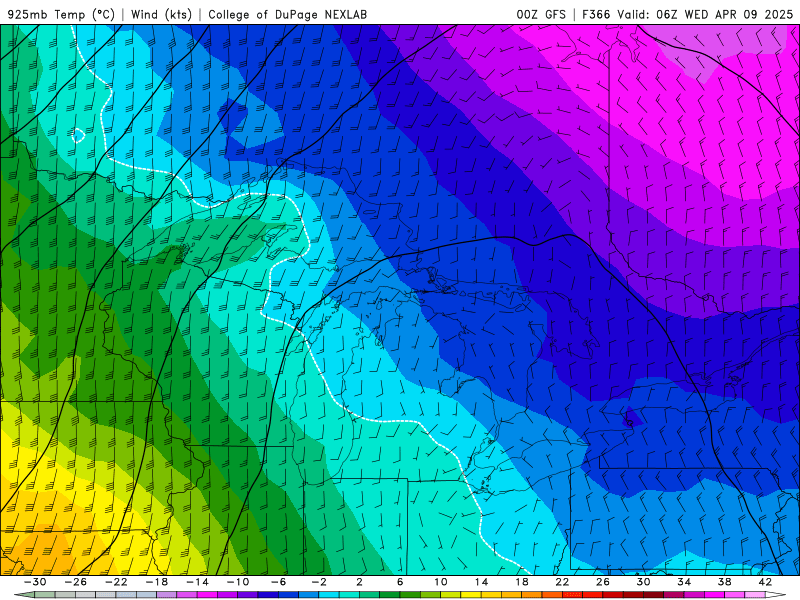Click the -26 label on the temperature legend

(x=76, y=582)
